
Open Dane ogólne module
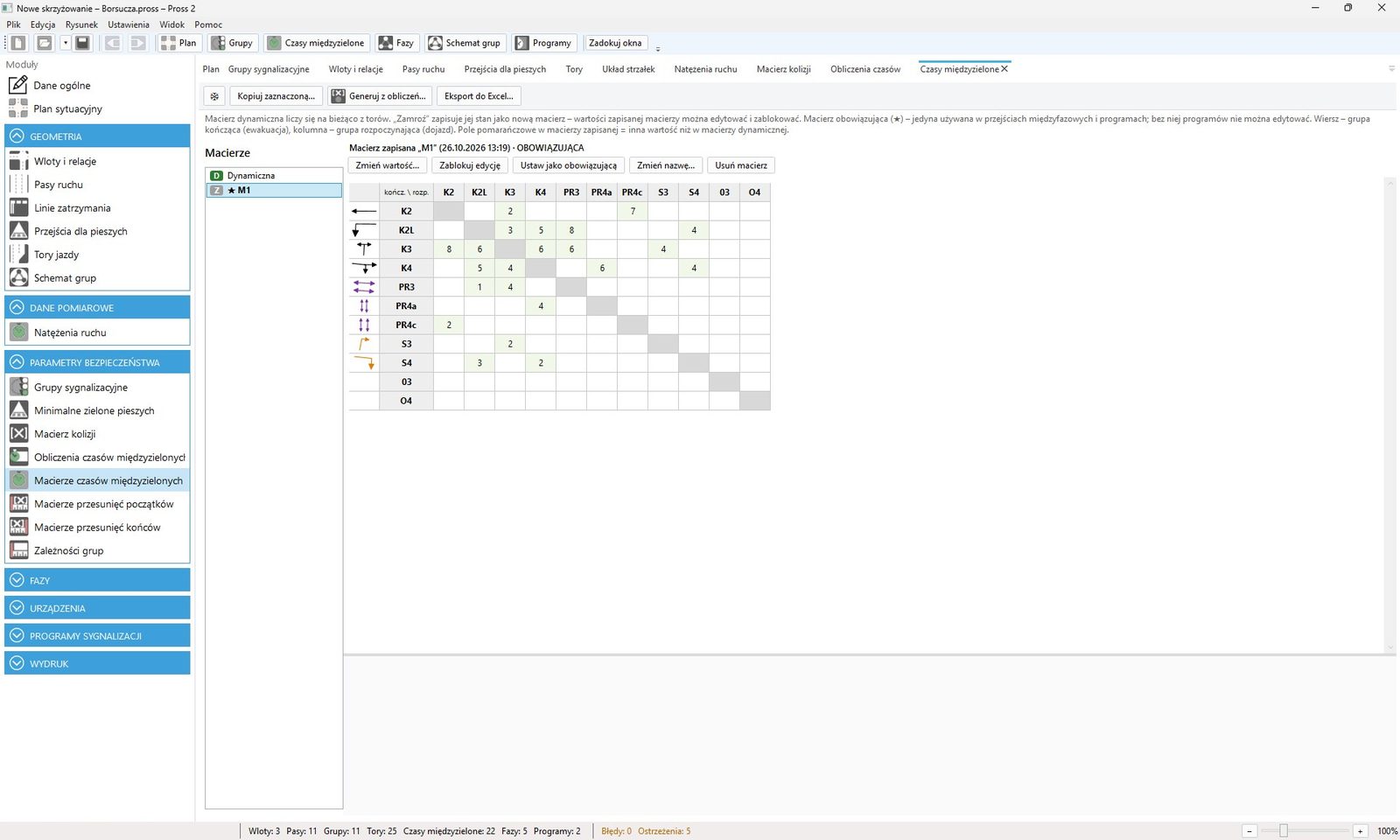(x=62, y=85)
